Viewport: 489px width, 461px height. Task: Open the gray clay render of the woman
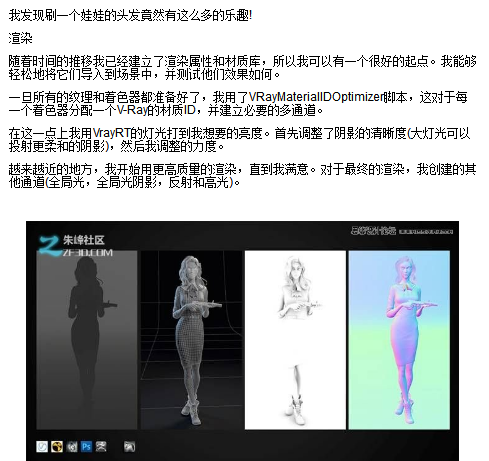(x=191, y=340)
